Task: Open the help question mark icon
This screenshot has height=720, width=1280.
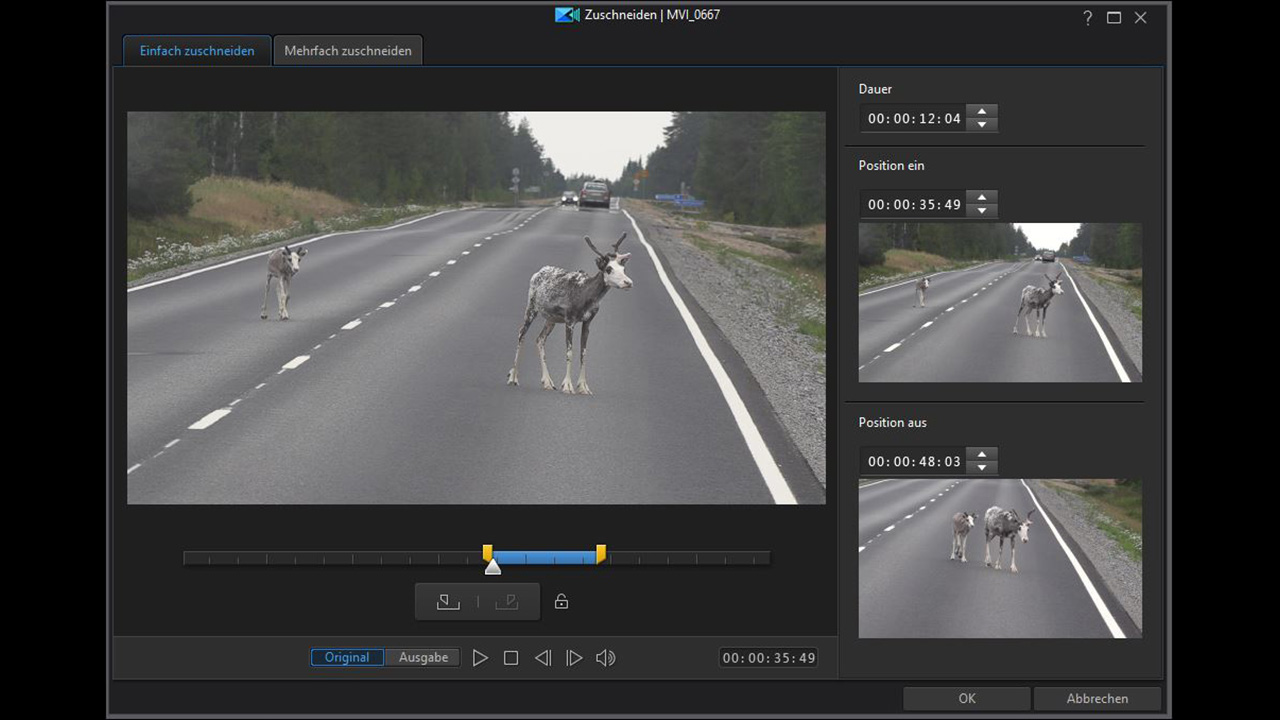Action: 1088,18
